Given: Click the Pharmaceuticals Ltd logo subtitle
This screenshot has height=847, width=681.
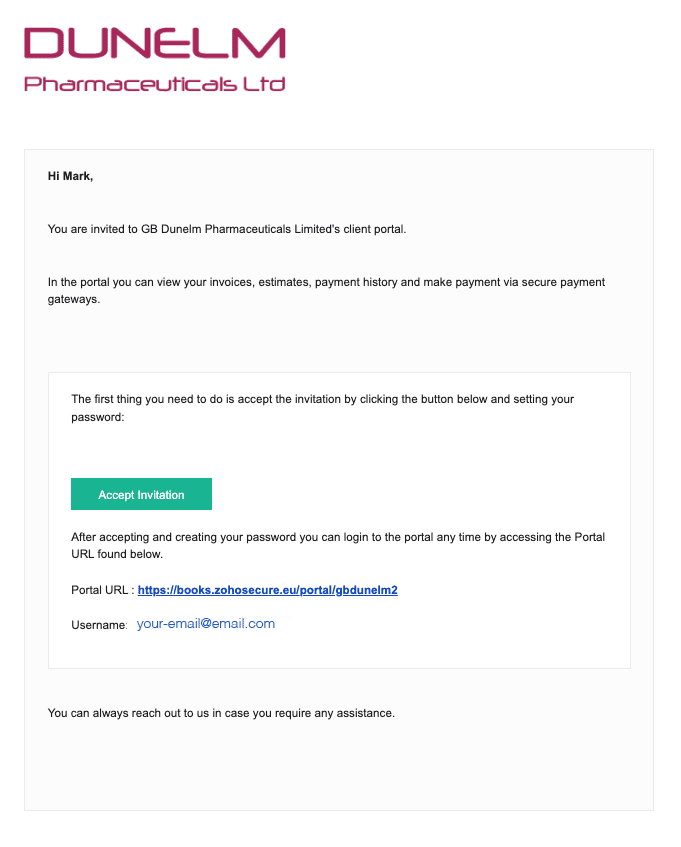Looking at the screenshot, I should coord(155,84).
